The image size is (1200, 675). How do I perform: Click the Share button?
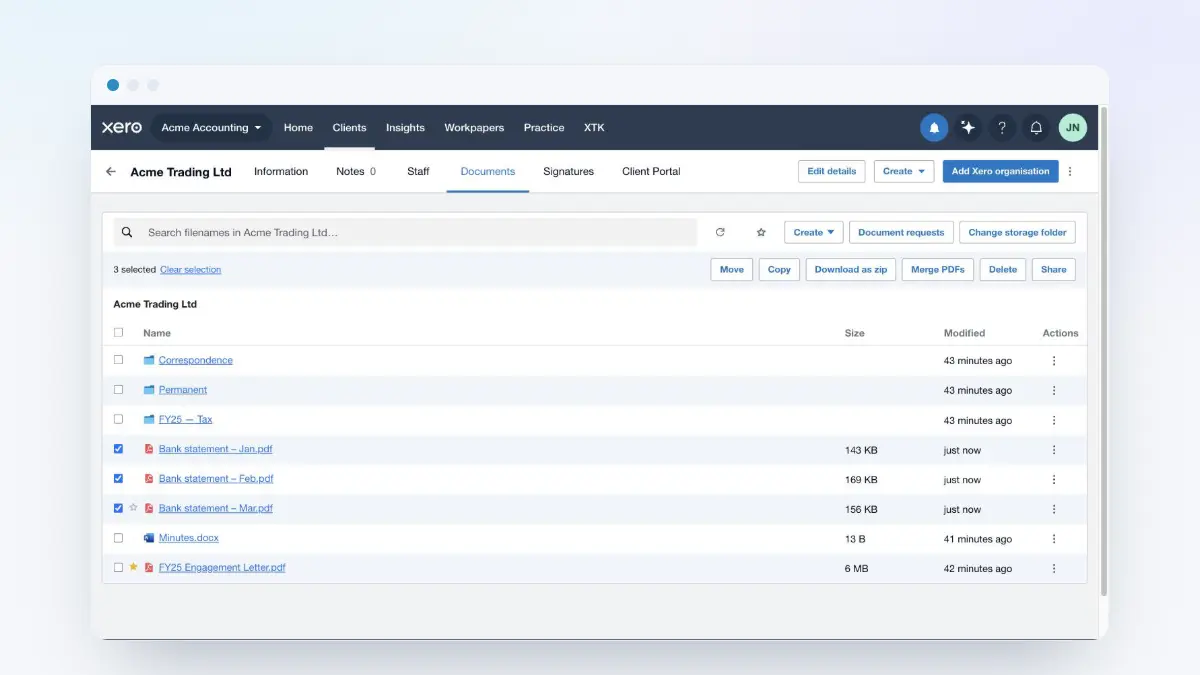(x=1054, y=270)
